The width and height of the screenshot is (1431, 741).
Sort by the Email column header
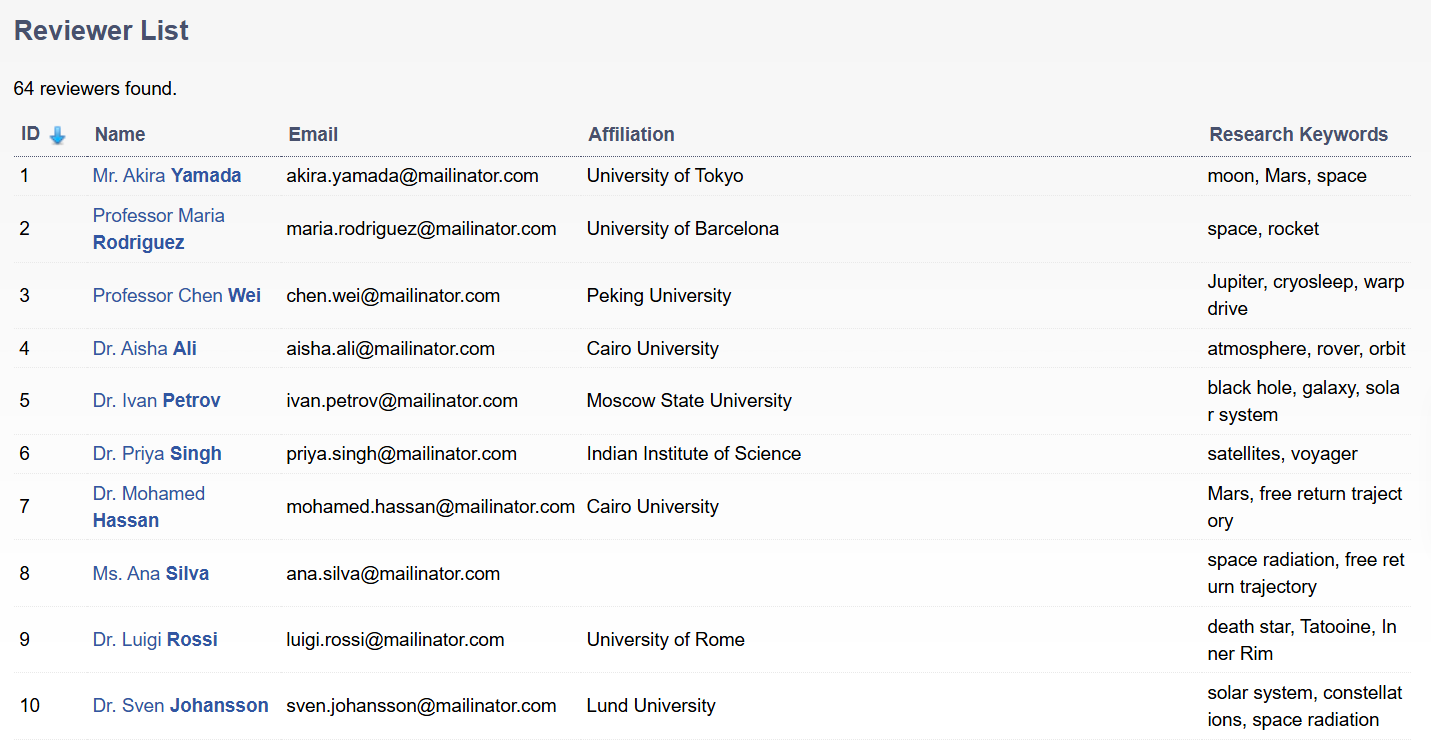click(313, 134)
